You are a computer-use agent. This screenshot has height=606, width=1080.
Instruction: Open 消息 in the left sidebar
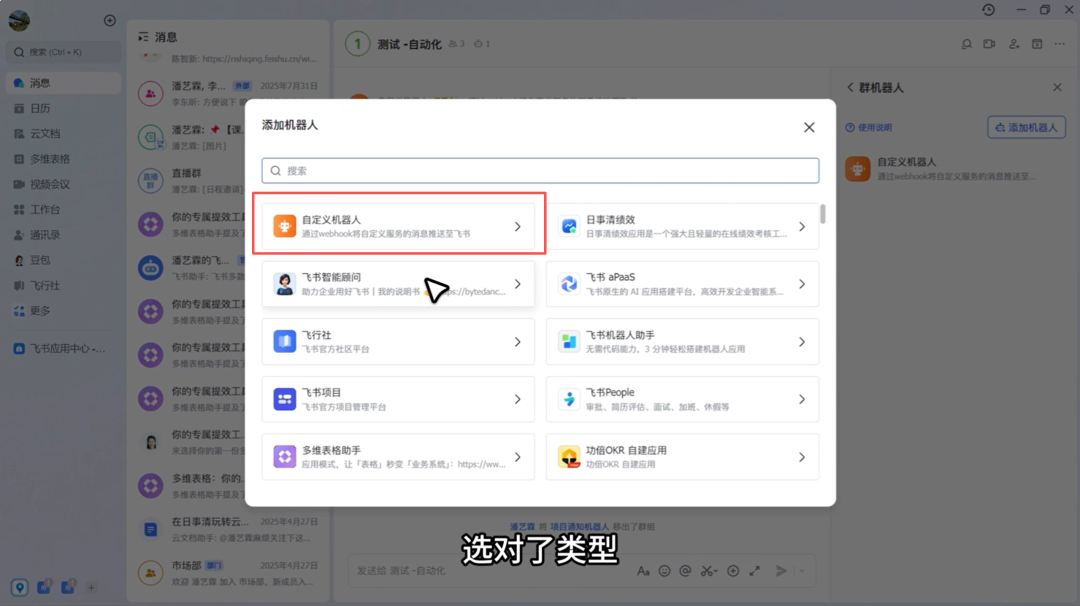(63, 83)
